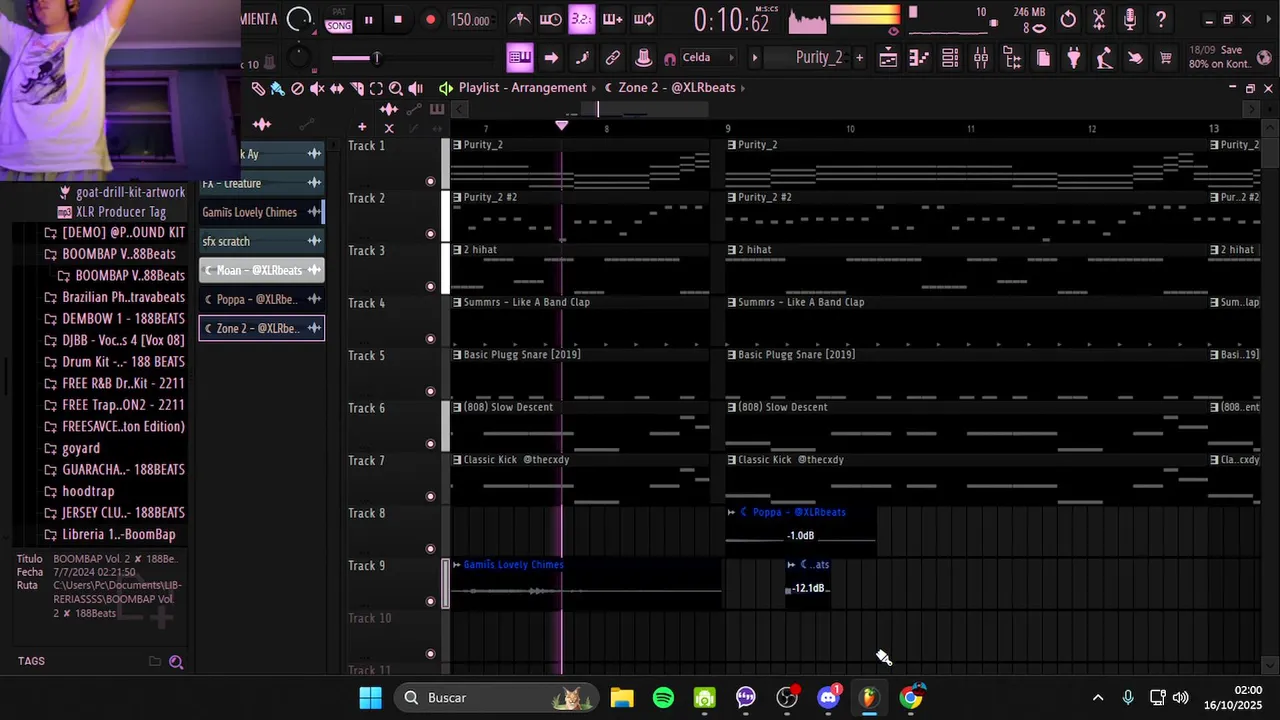The image size is (1280, 720).
Task: Mute Track 3 via its toggle dot
Action: pos(431,286)
